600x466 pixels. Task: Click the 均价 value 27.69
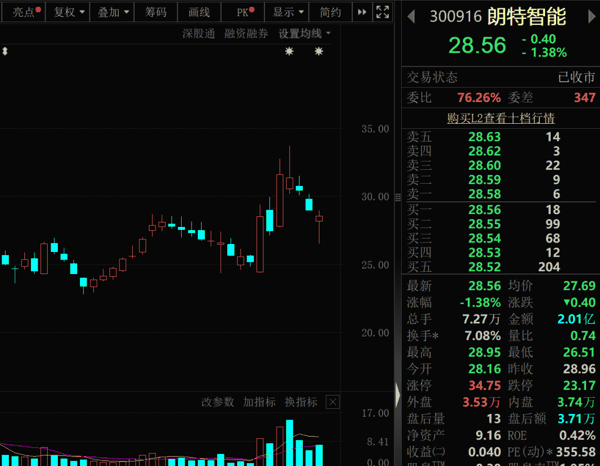579,286
